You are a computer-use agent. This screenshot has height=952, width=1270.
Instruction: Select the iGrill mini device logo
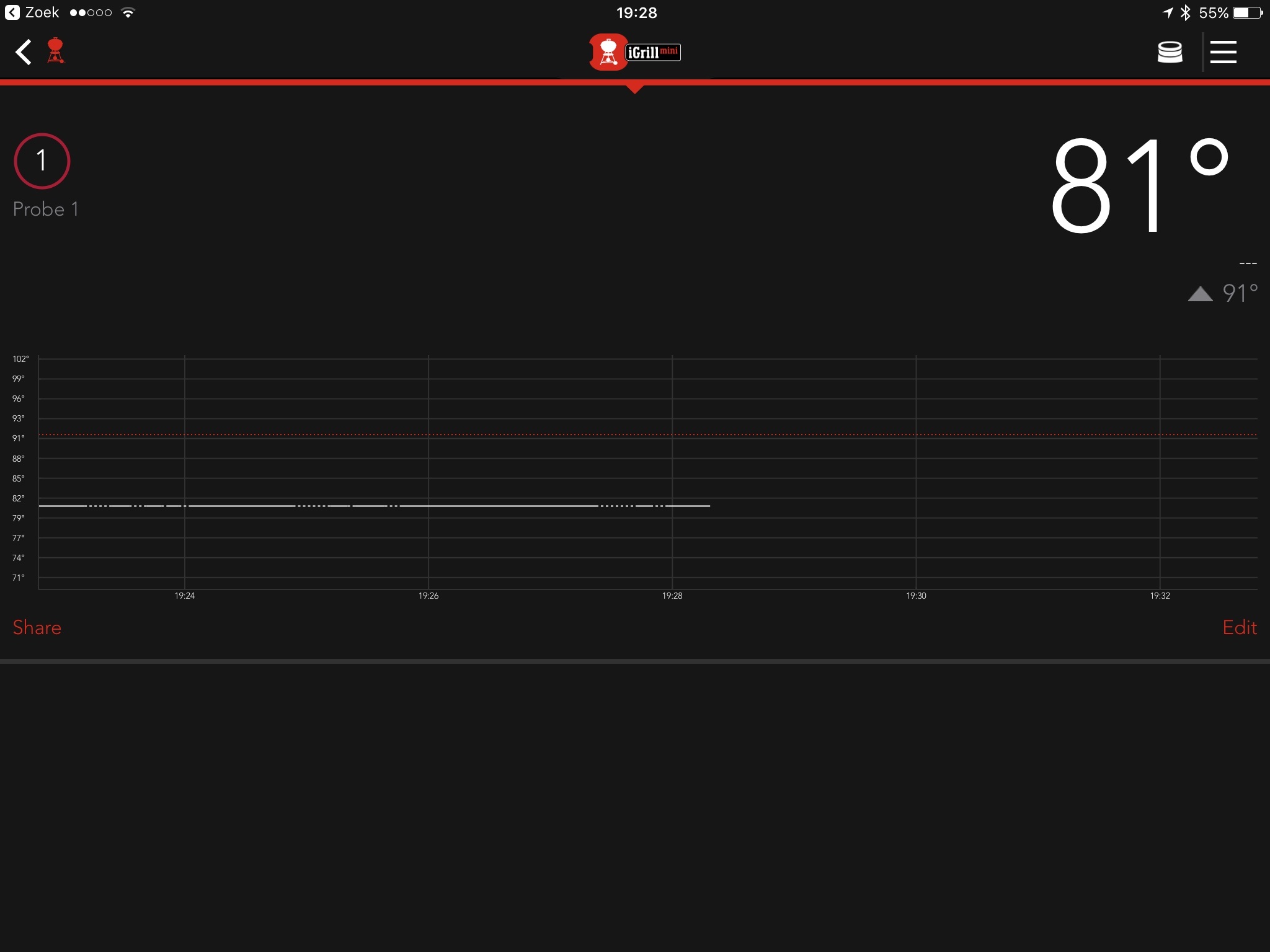click(634, 52)
